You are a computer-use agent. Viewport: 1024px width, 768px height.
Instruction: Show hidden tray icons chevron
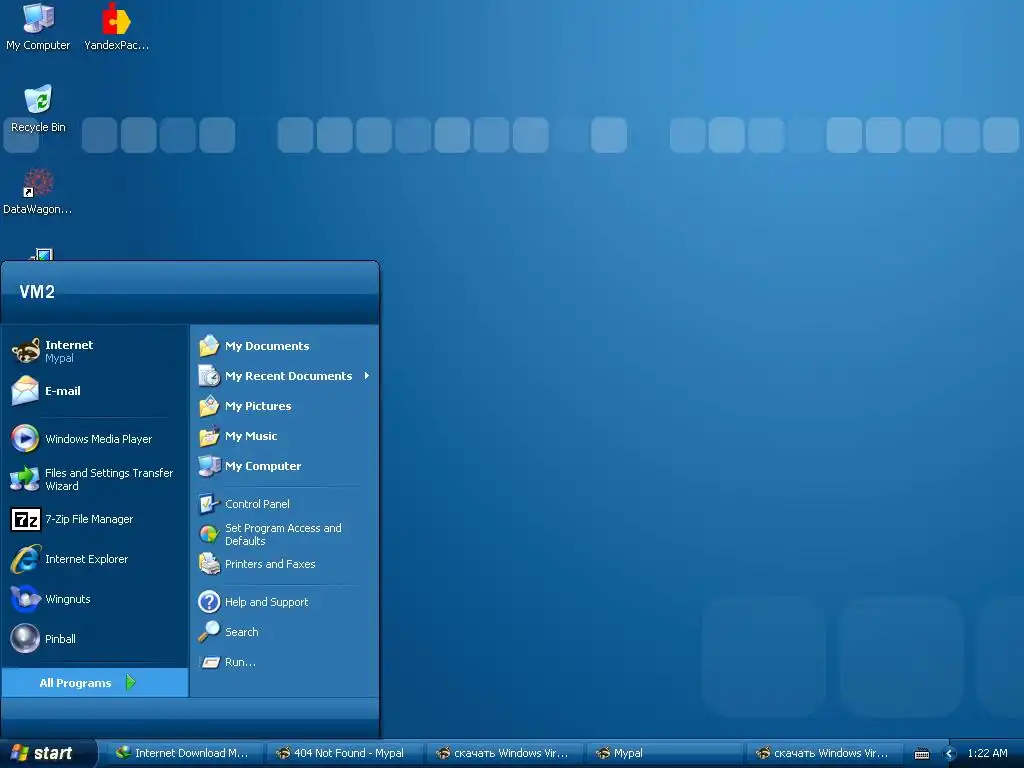[x=950, y=754]
